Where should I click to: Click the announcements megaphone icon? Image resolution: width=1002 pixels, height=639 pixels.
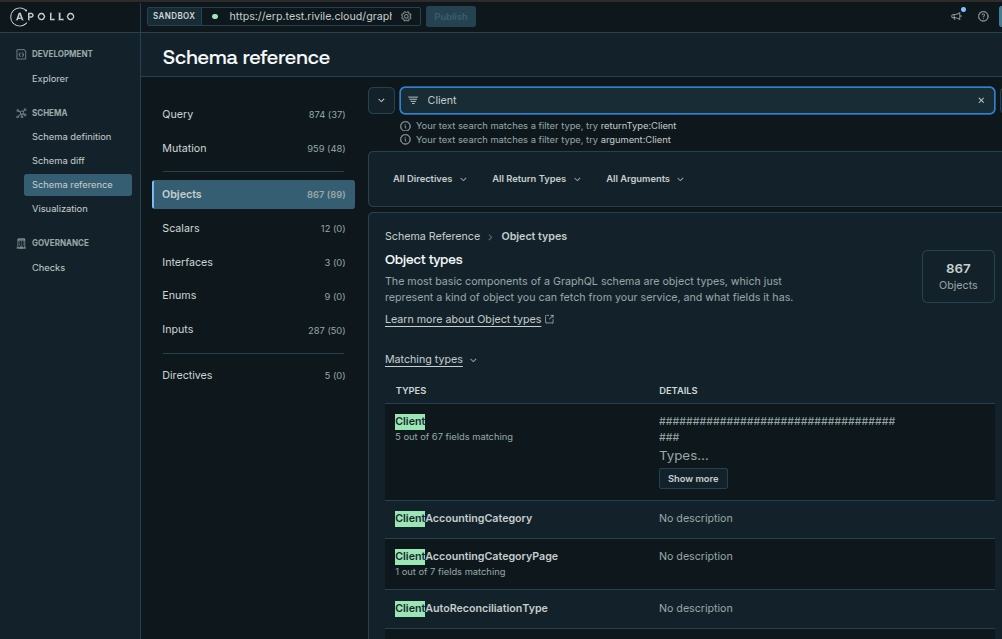point(957,17)
